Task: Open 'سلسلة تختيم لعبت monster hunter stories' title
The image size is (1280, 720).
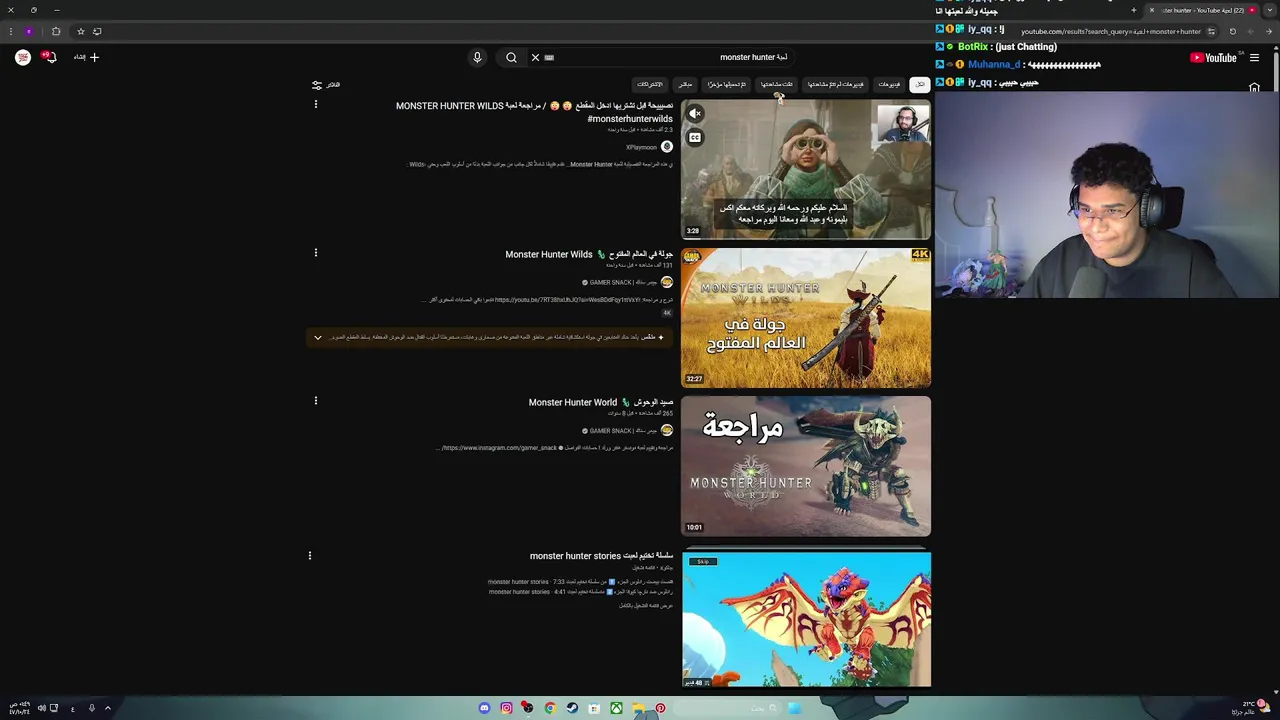Action: tap(601, 556)
